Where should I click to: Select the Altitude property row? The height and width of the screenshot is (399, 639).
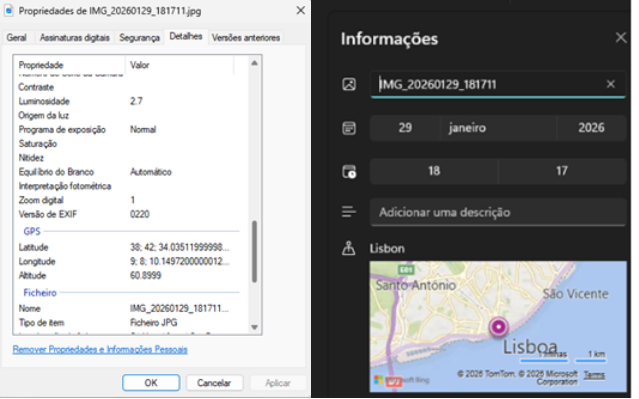pos(128,276)
